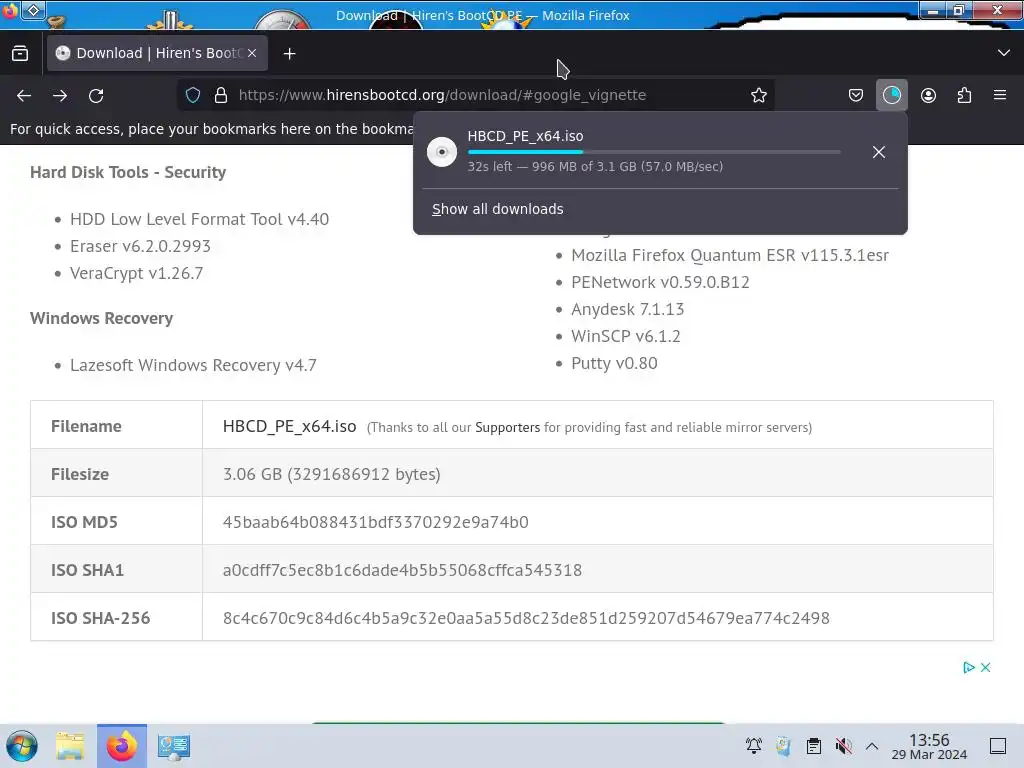
Task: Click Eraser v6.2.0.2993 list item
Action: point(140,246)
